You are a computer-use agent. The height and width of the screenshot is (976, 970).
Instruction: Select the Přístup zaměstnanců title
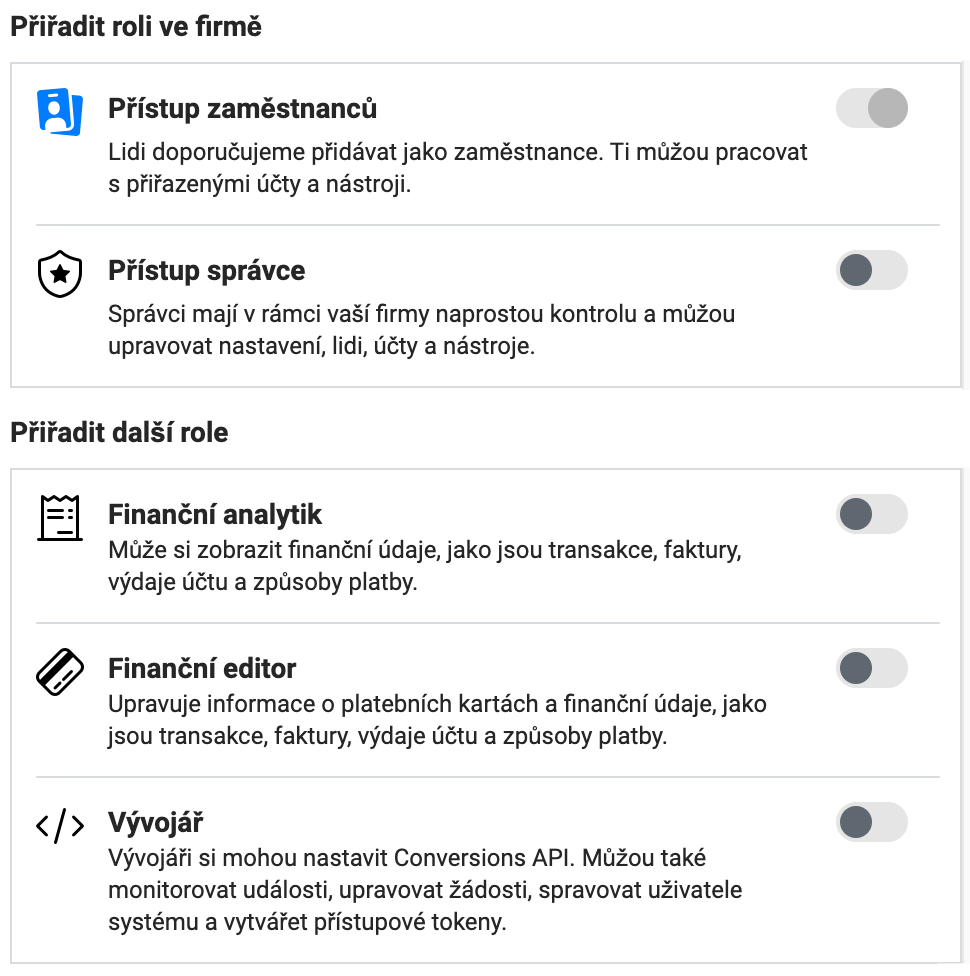(242, 108)
